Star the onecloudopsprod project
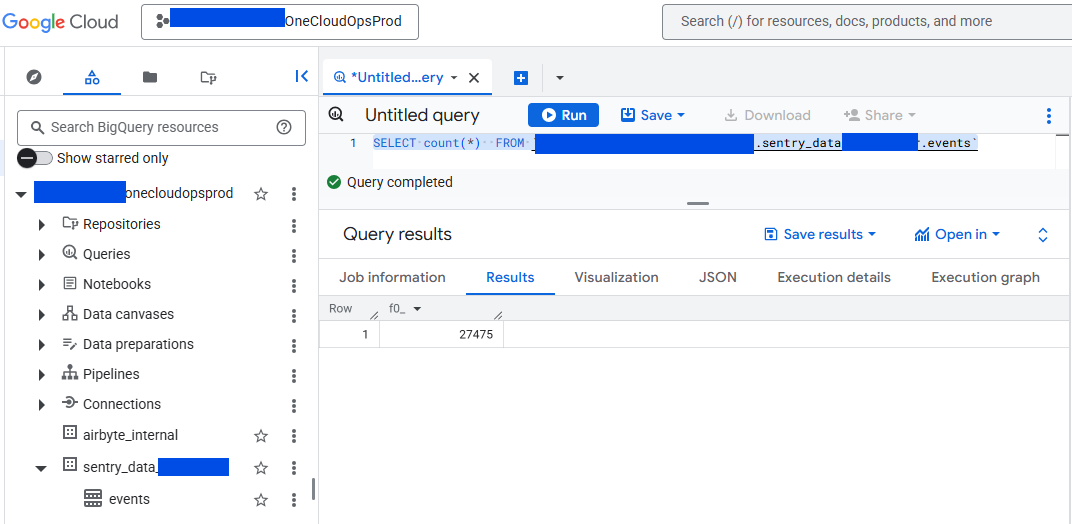The image size is (1072, 524). coord(260,194)
